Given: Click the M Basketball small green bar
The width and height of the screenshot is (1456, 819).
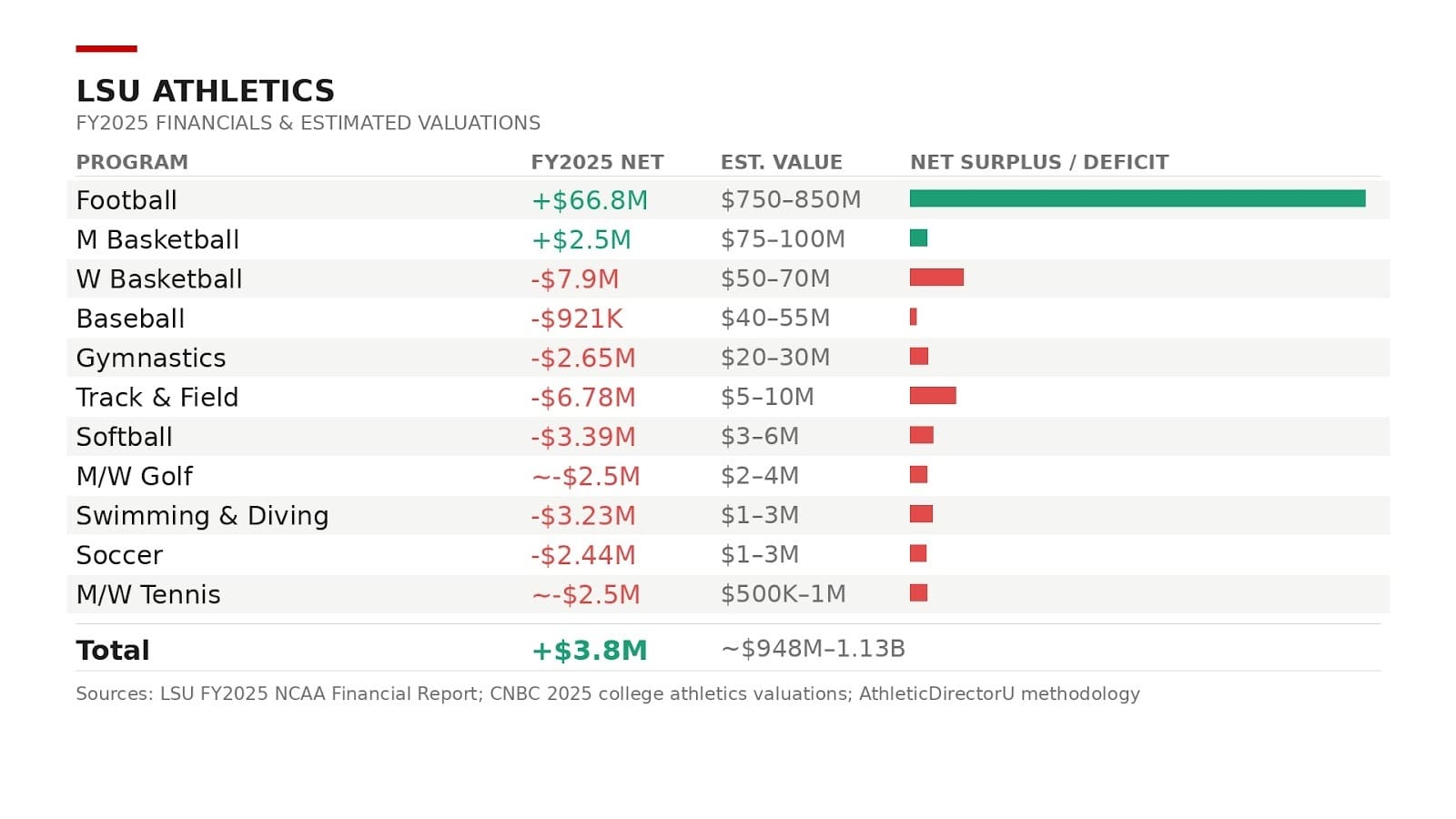Looking at the screenshot, I should tap(918, 238).
